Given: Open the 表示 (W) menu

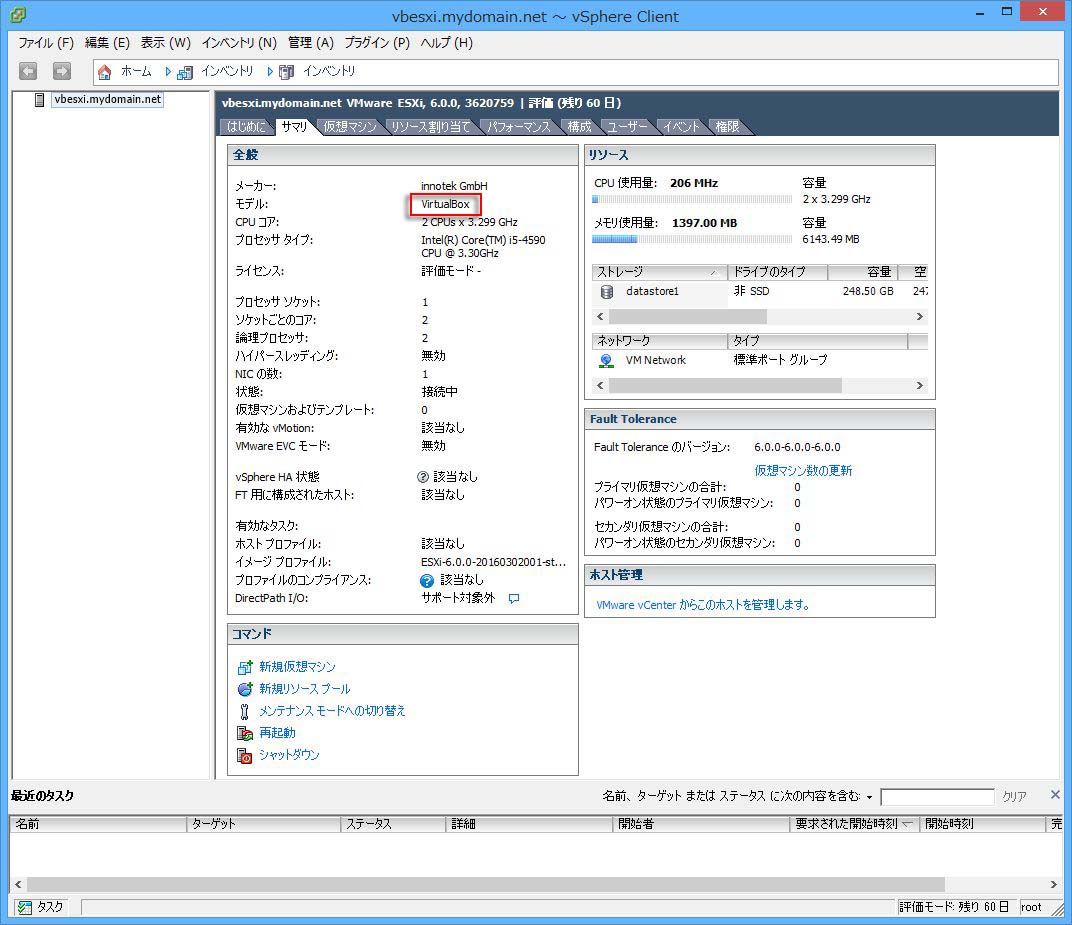Looking at the screenshot, I should [x=165, y=43].
